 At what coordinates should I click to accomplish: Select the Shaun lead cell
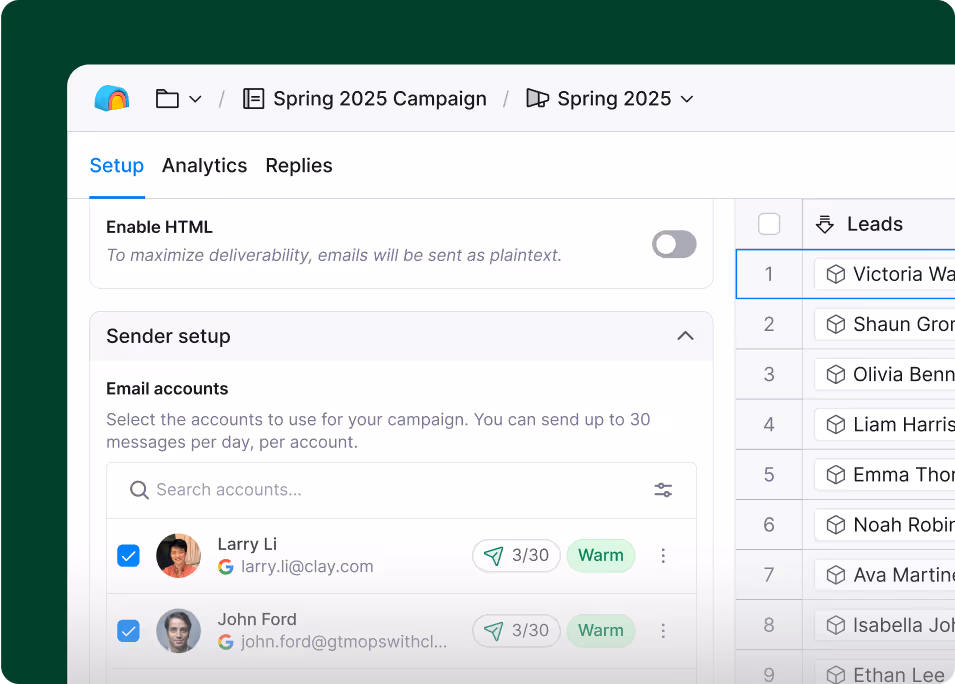878,324
